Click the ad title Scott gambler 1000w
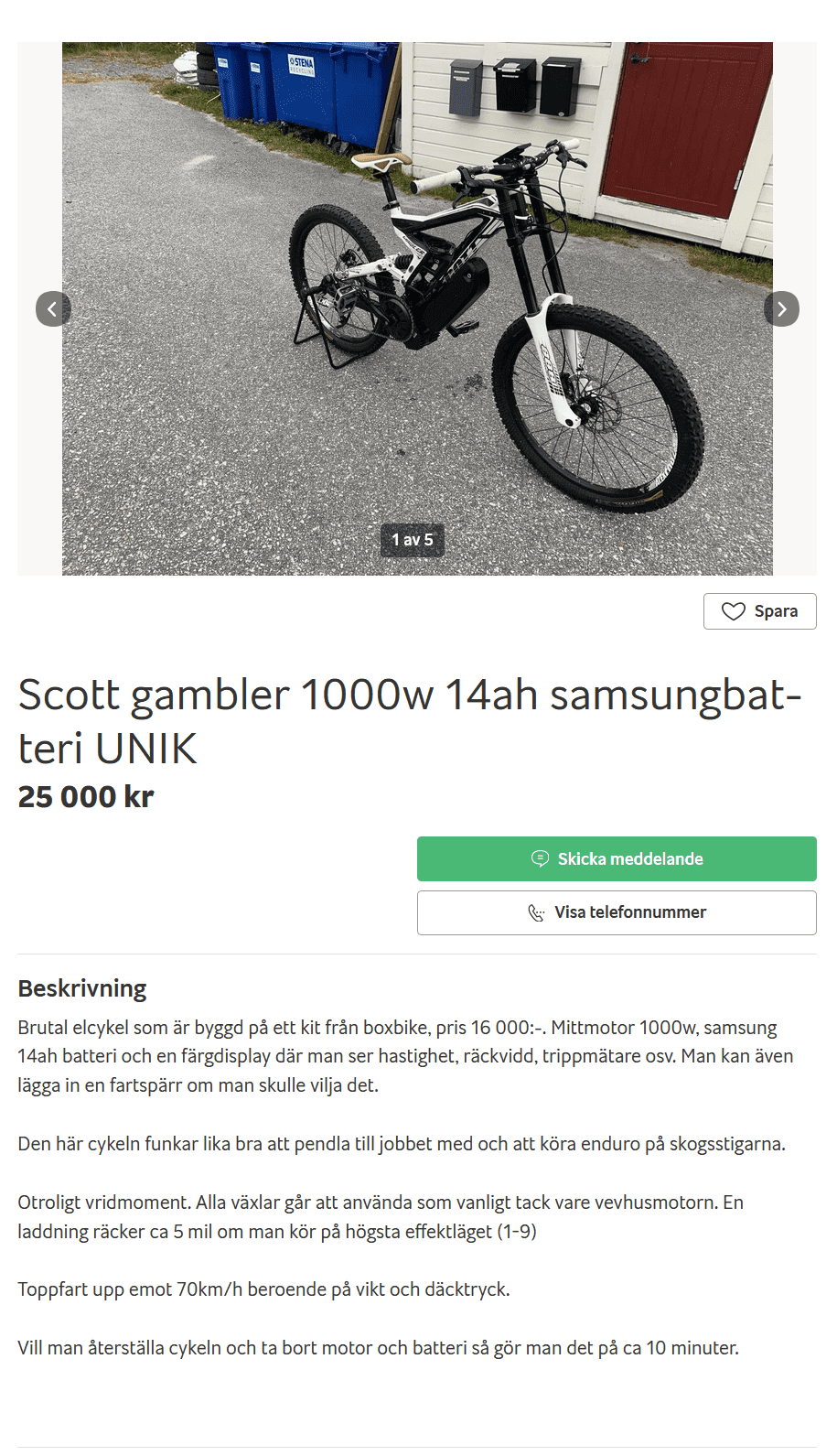 coord(410,721)
